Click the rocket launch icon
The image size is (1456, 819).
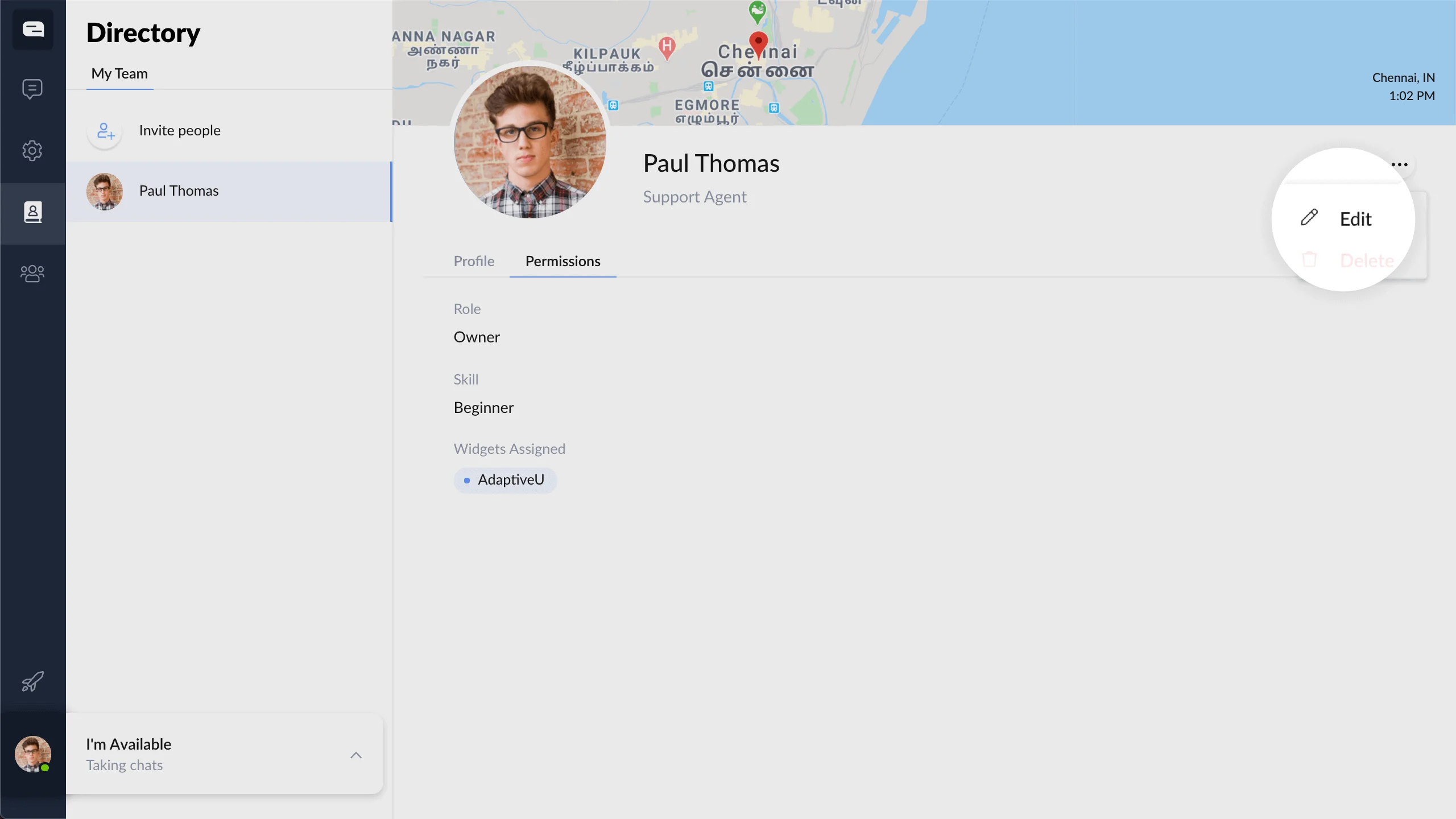(32, 681)
